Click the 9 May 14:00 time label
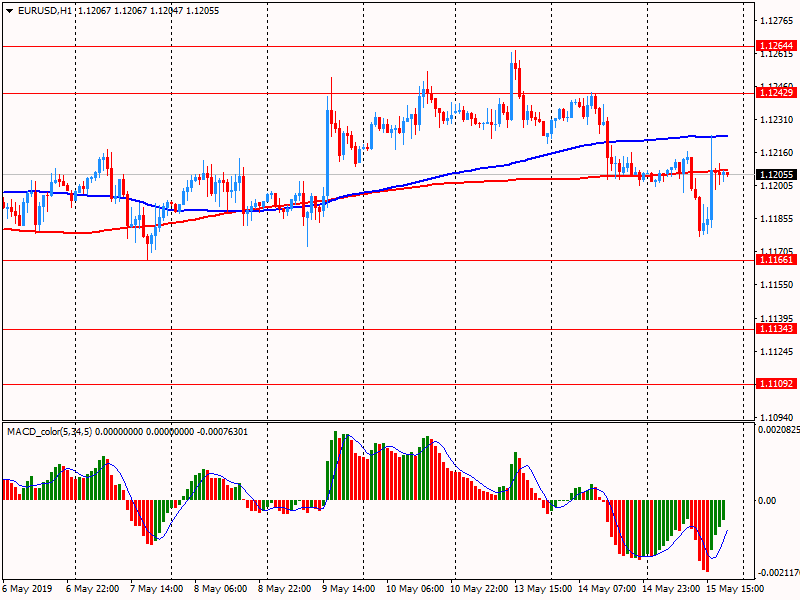800x600 pixels. point(350,590)
